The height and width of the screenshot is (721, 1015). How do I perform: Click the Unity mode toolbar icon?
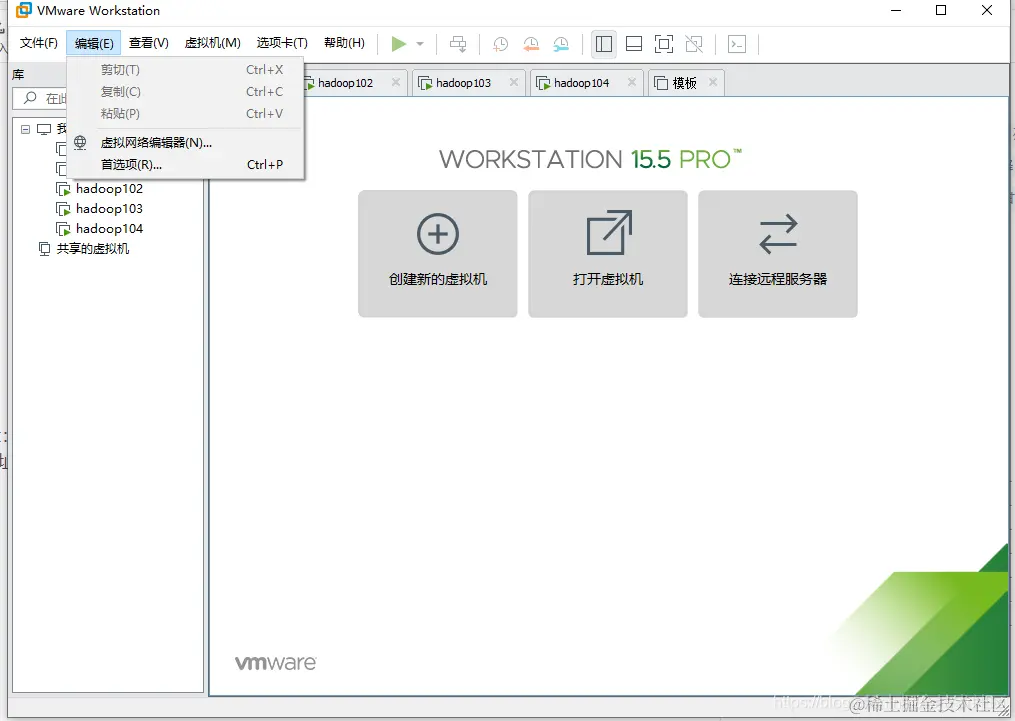(694, 44)
